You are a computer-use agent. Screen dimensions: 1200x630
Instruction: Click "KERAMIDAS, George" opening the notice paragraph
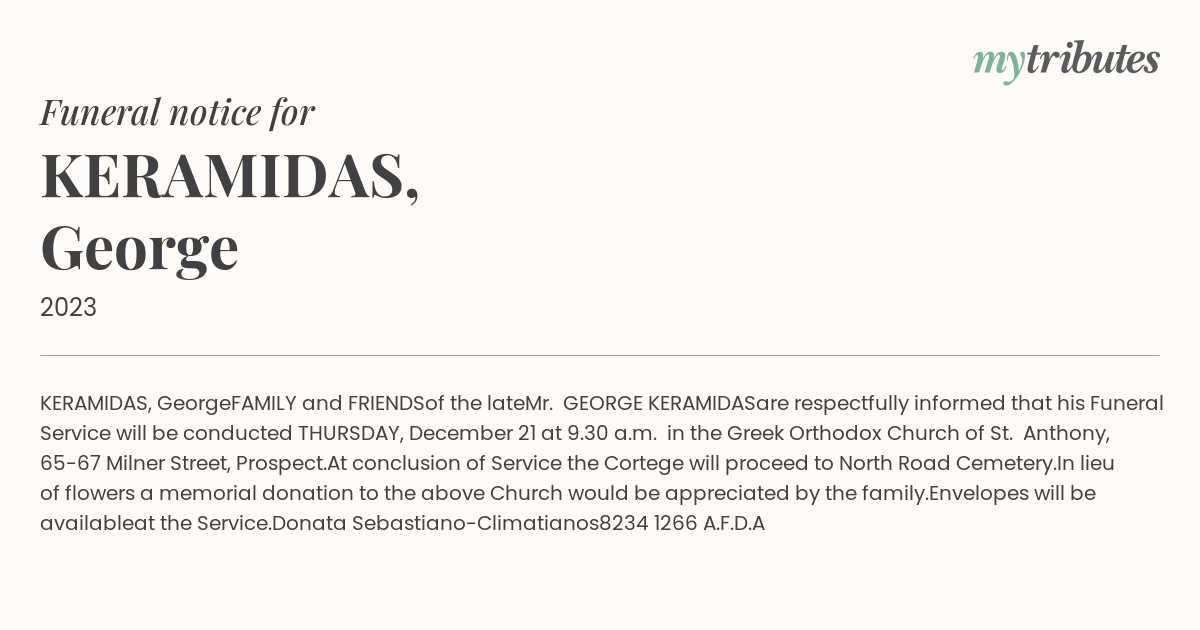tap(135, 404)
